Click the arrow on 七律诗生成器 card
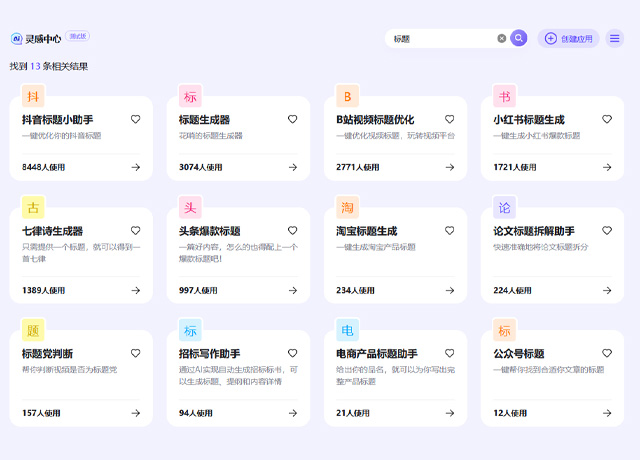This screenshot has width=640, height=460. coord(136,290)
